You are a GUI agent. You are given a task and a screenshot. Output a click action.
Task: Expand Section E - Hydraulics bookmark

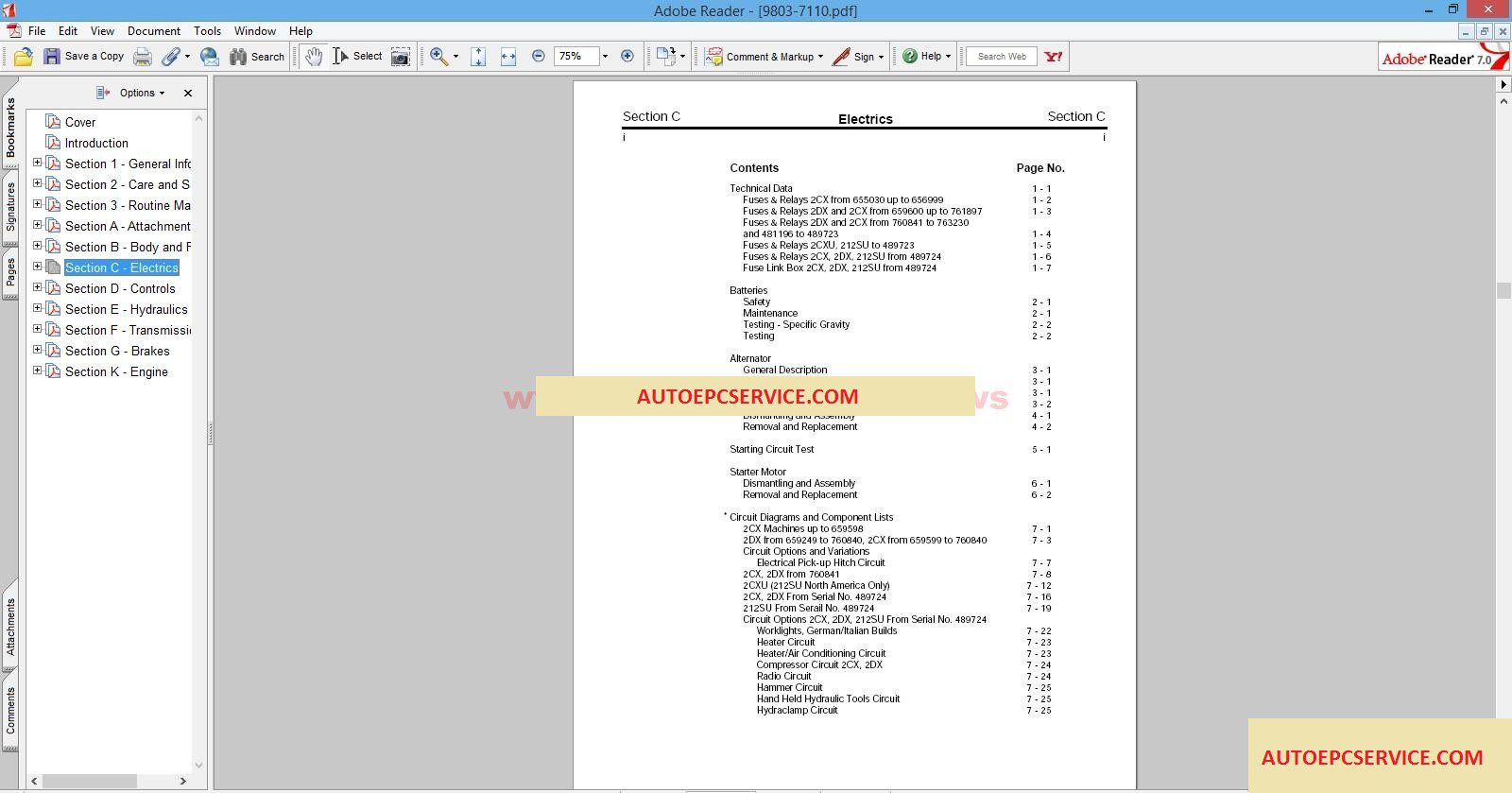[x=37, y=308]
